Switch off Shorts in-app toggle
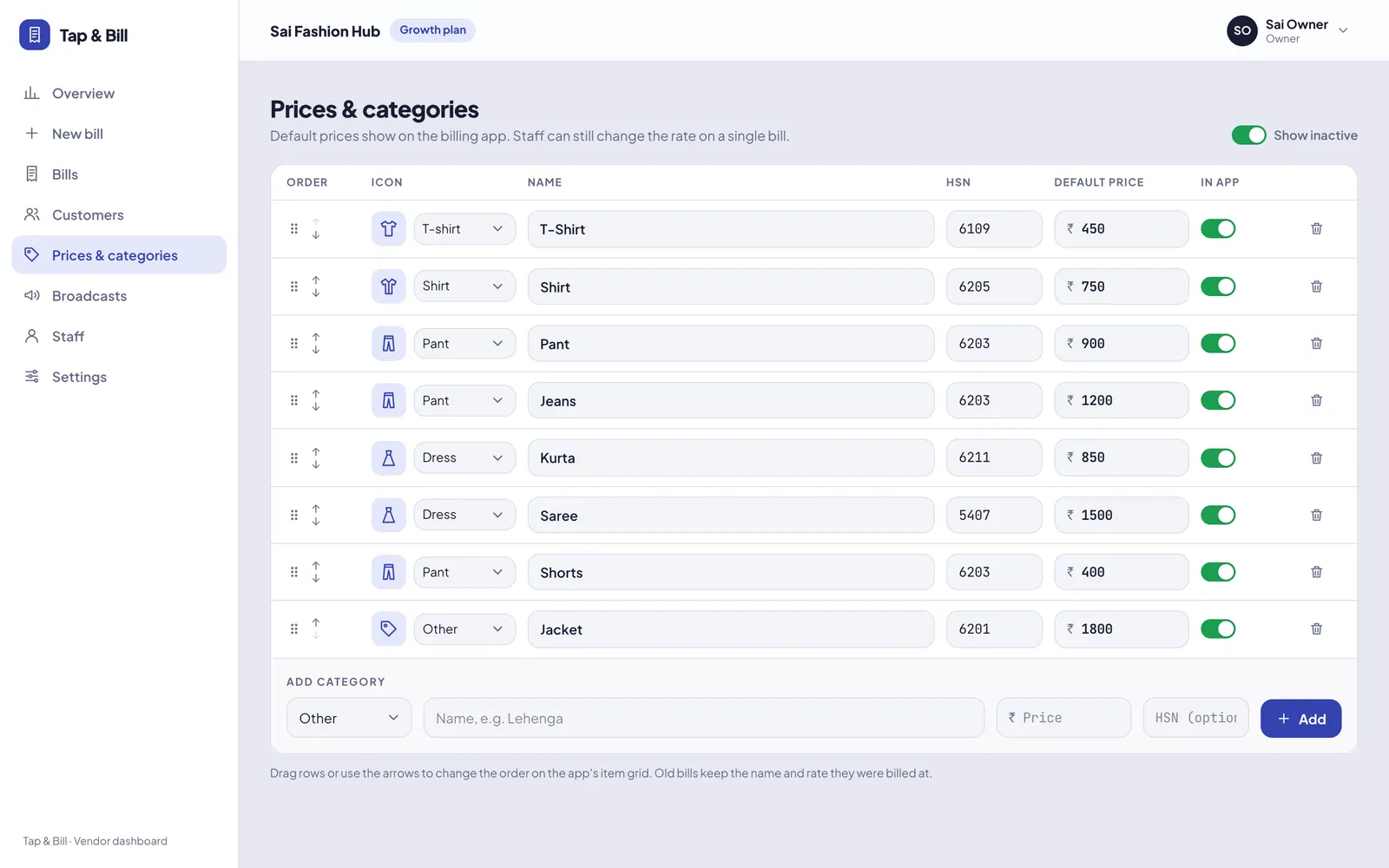This screenshot has height=868, width=1389. [1218, 572]
